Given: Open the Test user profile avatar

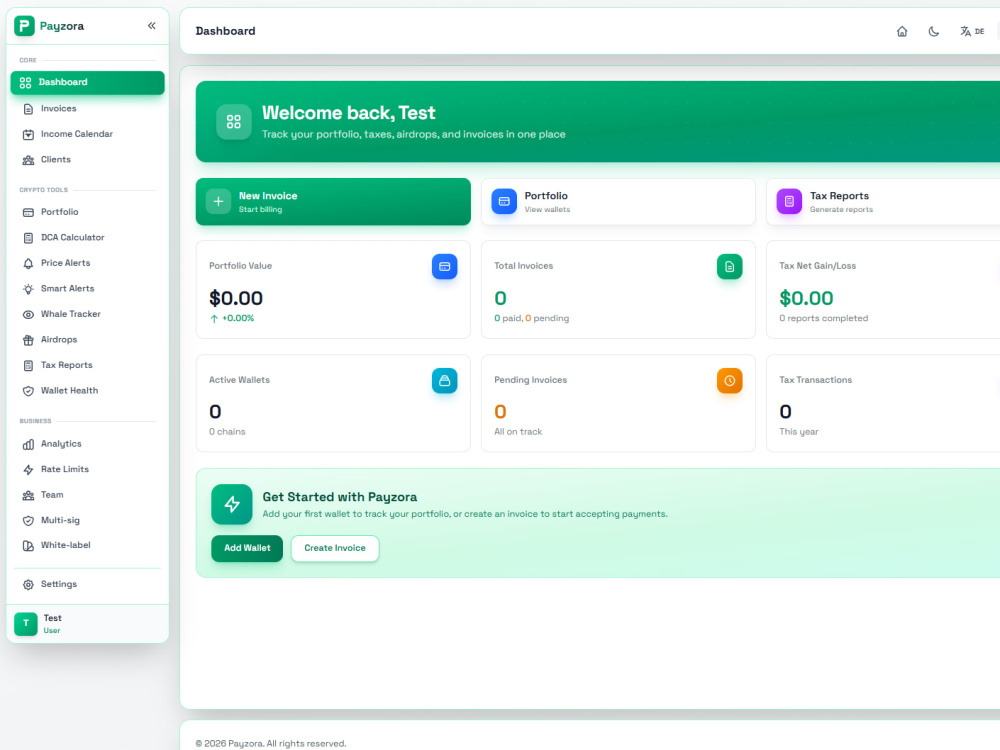Looking at the screenshot, I should pos(26,623).
